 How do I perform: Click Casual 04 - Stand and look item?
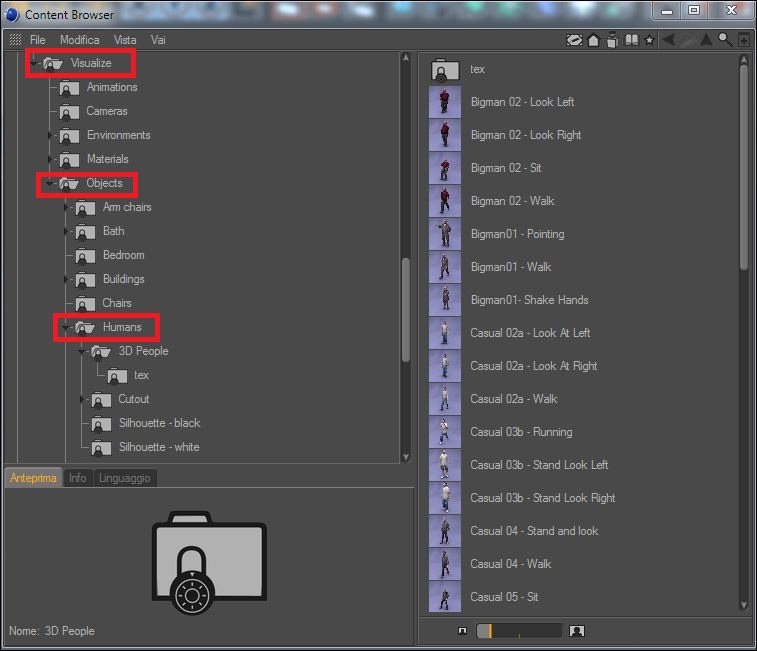pos(514,531)
